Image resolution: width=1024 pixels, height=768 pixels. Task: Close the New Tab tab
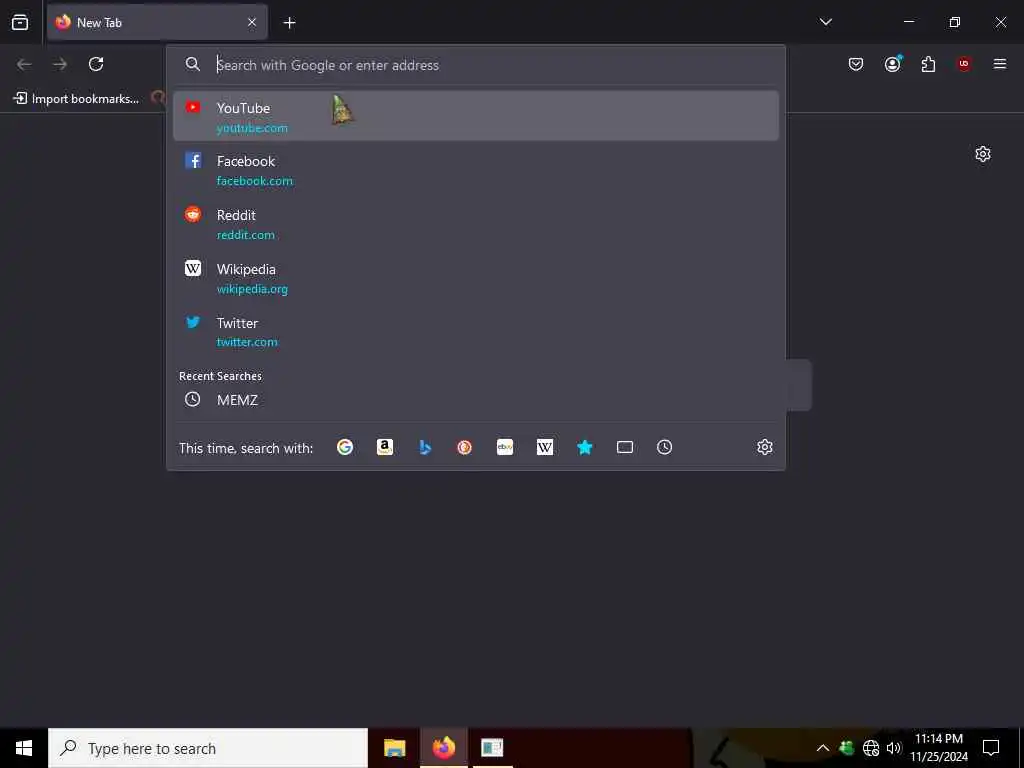[x=251, y=22]
